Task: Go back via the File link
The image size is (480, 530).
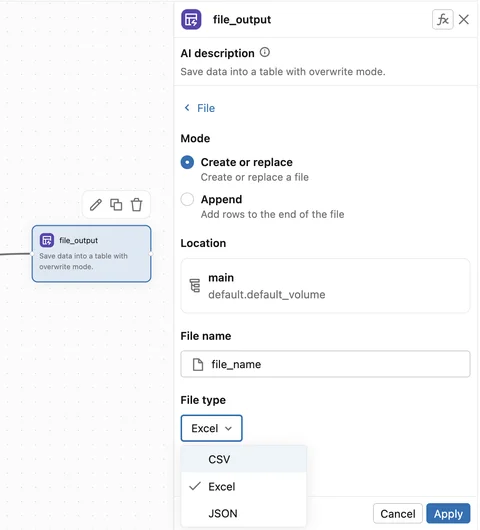Action: click(x=206, y=108)
